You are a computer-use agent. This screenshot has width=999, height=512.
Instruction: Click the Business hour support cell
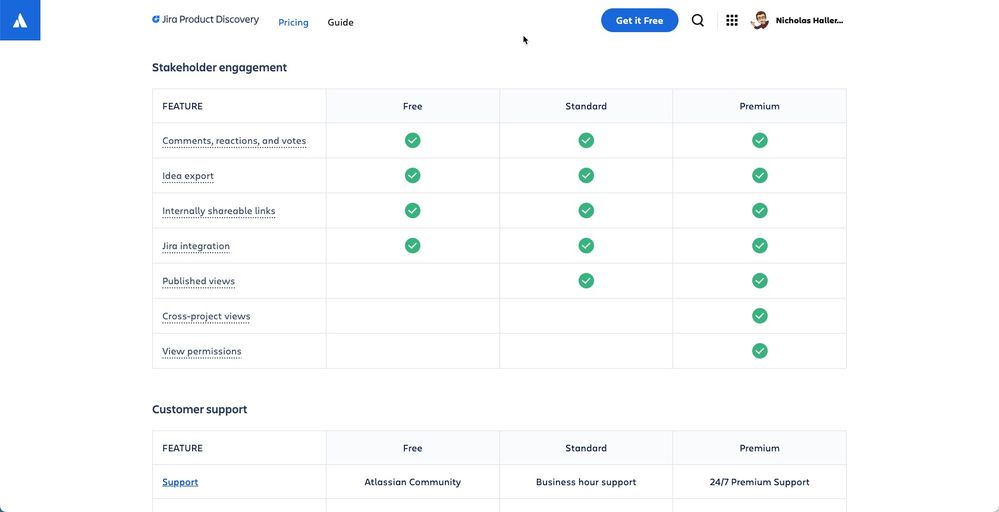(586, 482)
